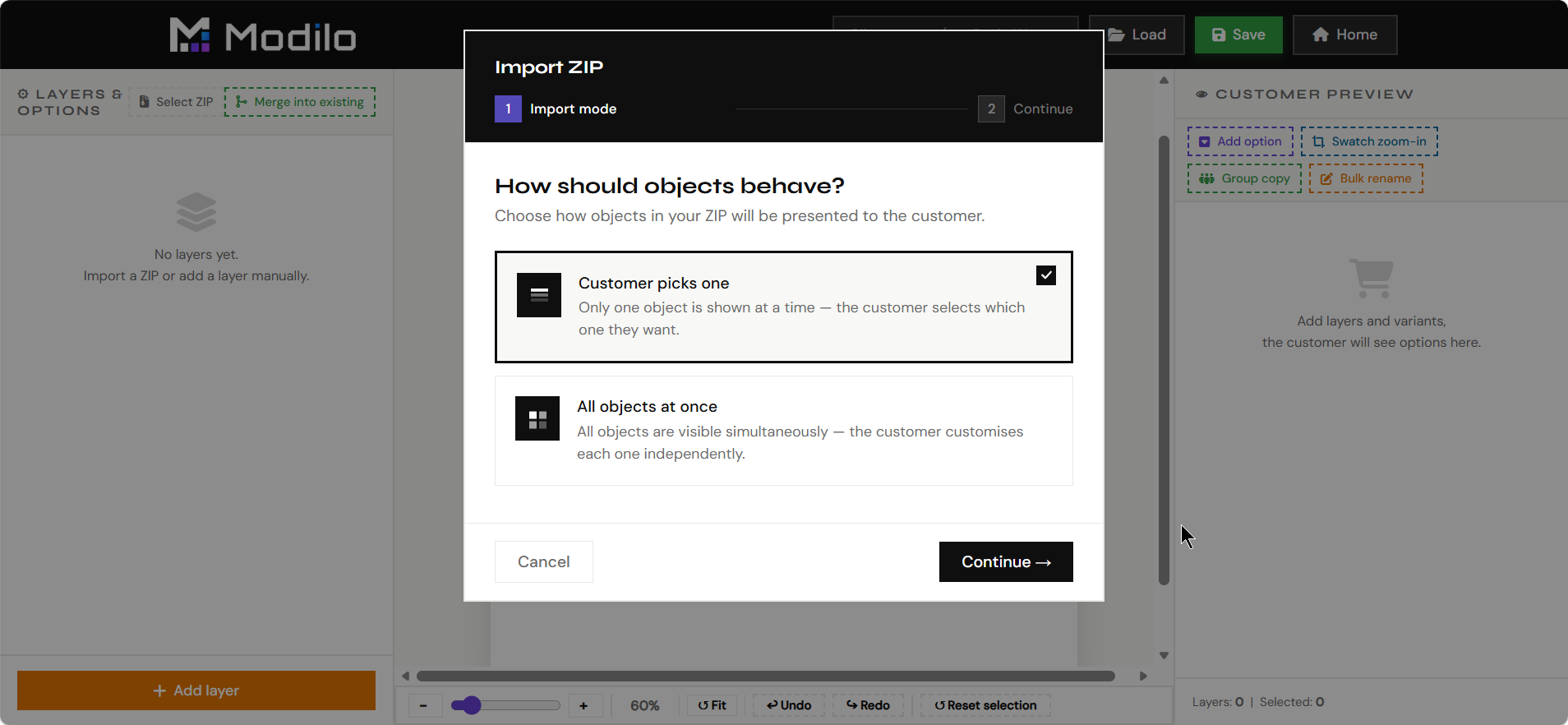
Task: Click the 'Layers: 0' status text
Action: tap(1218, 702)
